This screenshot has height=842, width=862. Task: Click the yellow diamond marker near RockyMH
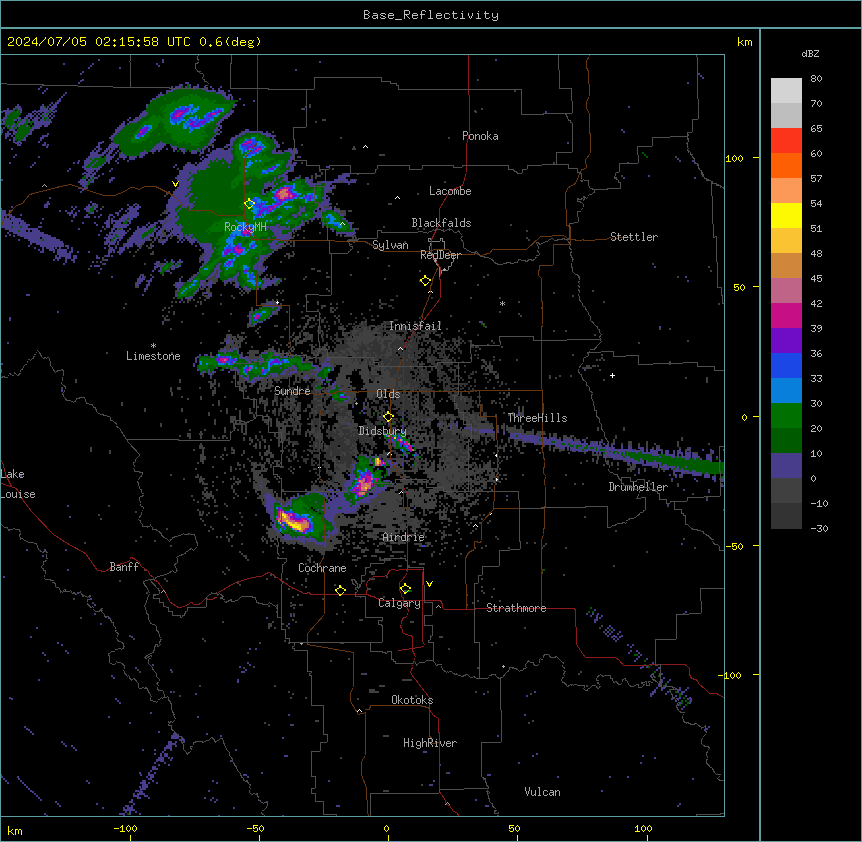[250, 204]
